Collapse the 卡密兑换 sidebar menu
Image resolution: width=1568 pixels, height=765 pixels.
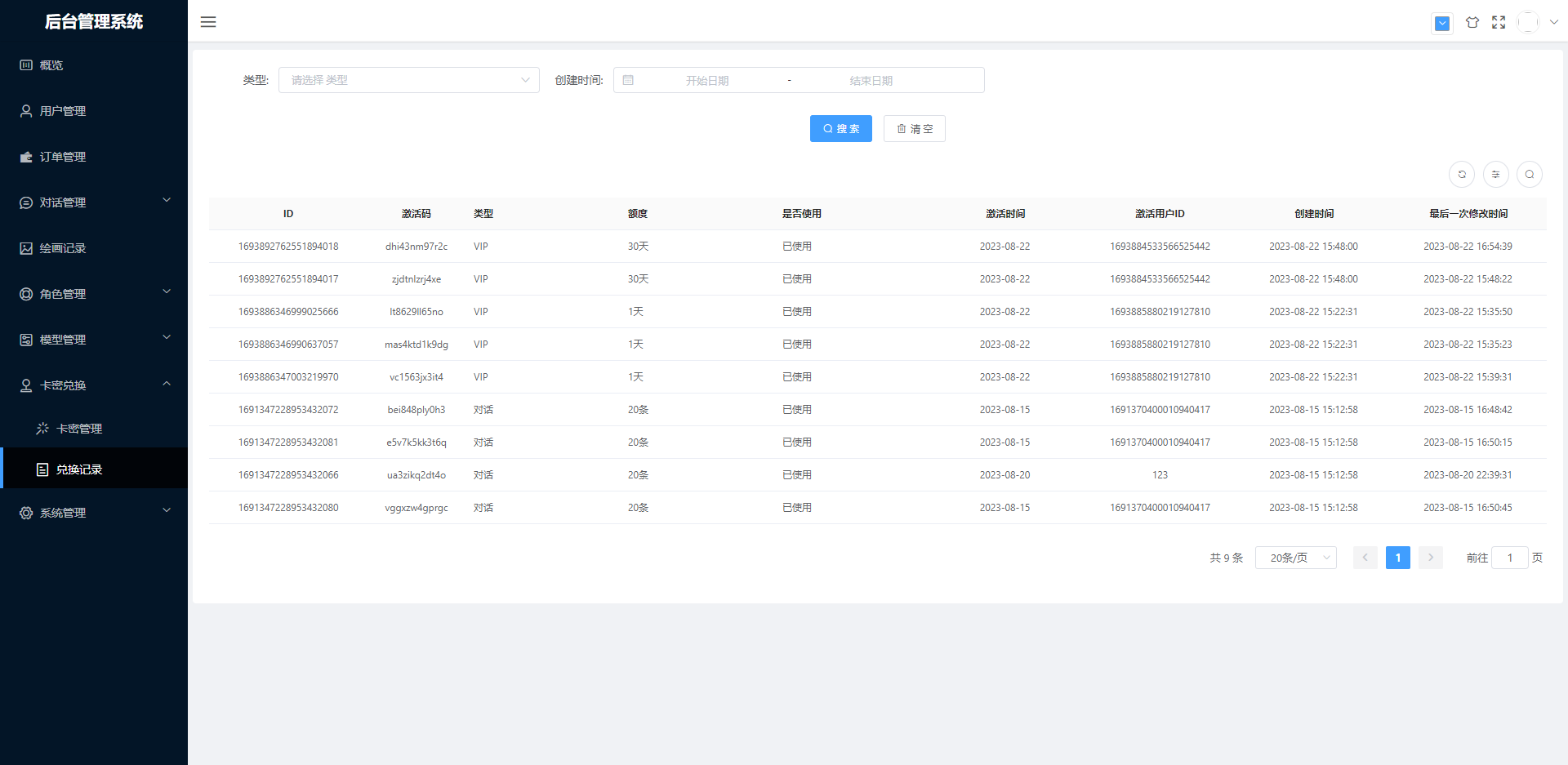(x=94, y=385)
